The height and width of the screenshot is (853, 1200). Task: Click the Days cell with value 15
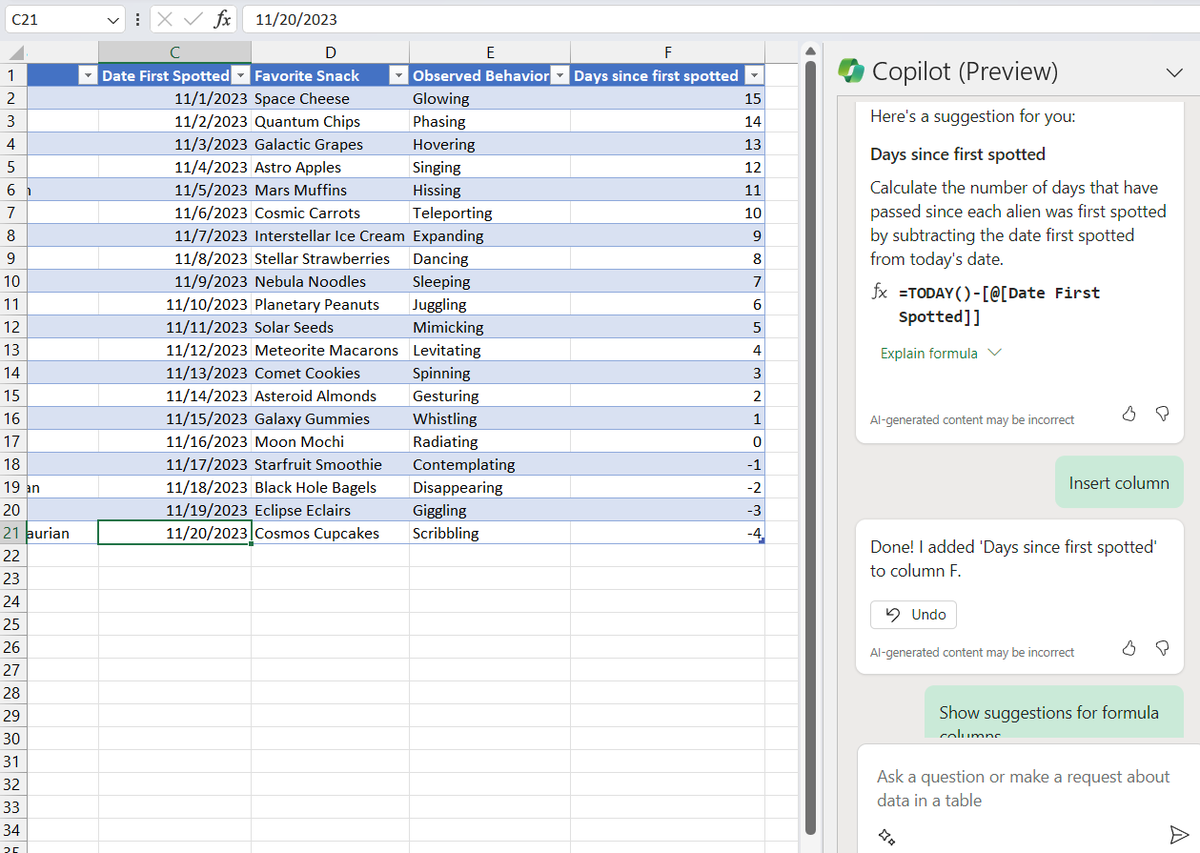pos(667,98)
